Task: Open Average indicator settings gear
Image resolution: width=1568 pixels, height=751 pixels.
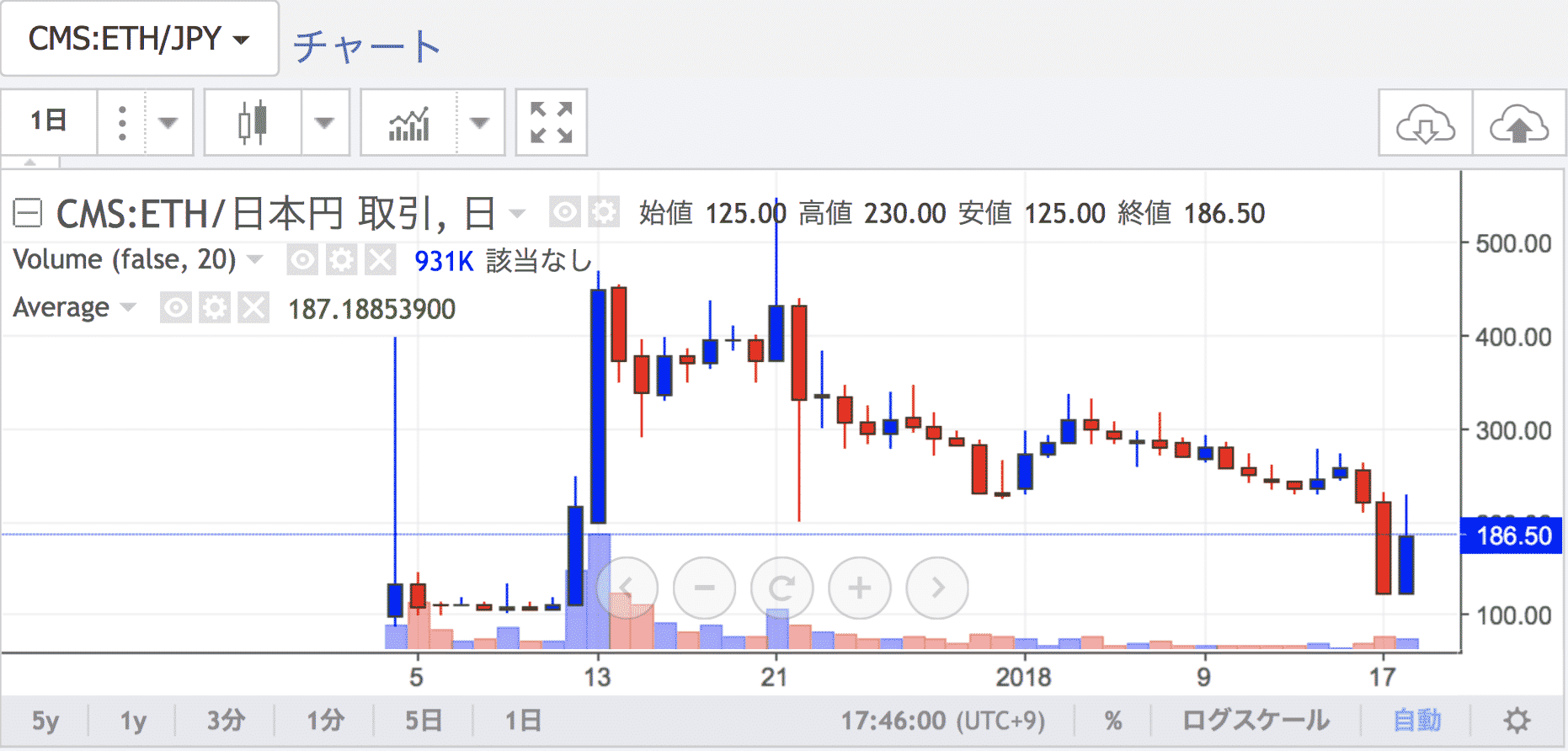Action: (x=215, y=308)
